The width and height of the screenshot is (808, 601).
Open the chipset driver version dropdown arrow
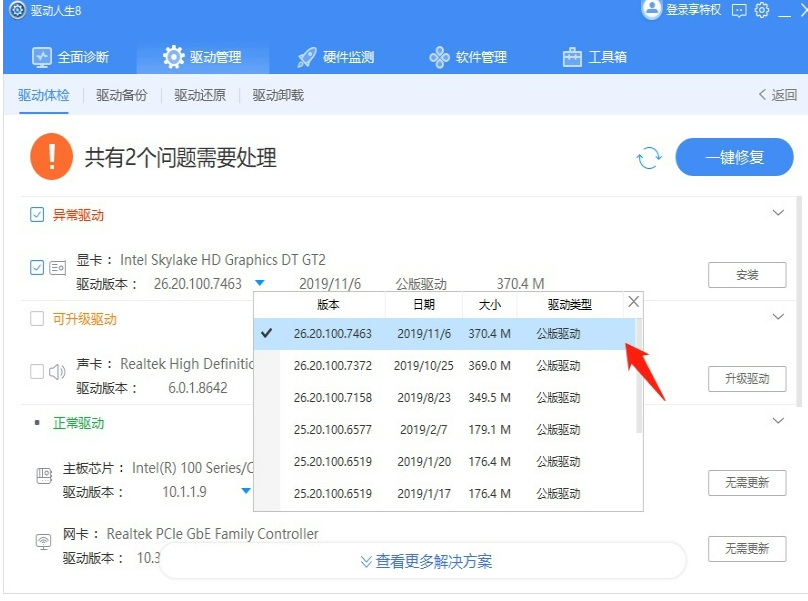pyautogui.click(x=246, y=491)
